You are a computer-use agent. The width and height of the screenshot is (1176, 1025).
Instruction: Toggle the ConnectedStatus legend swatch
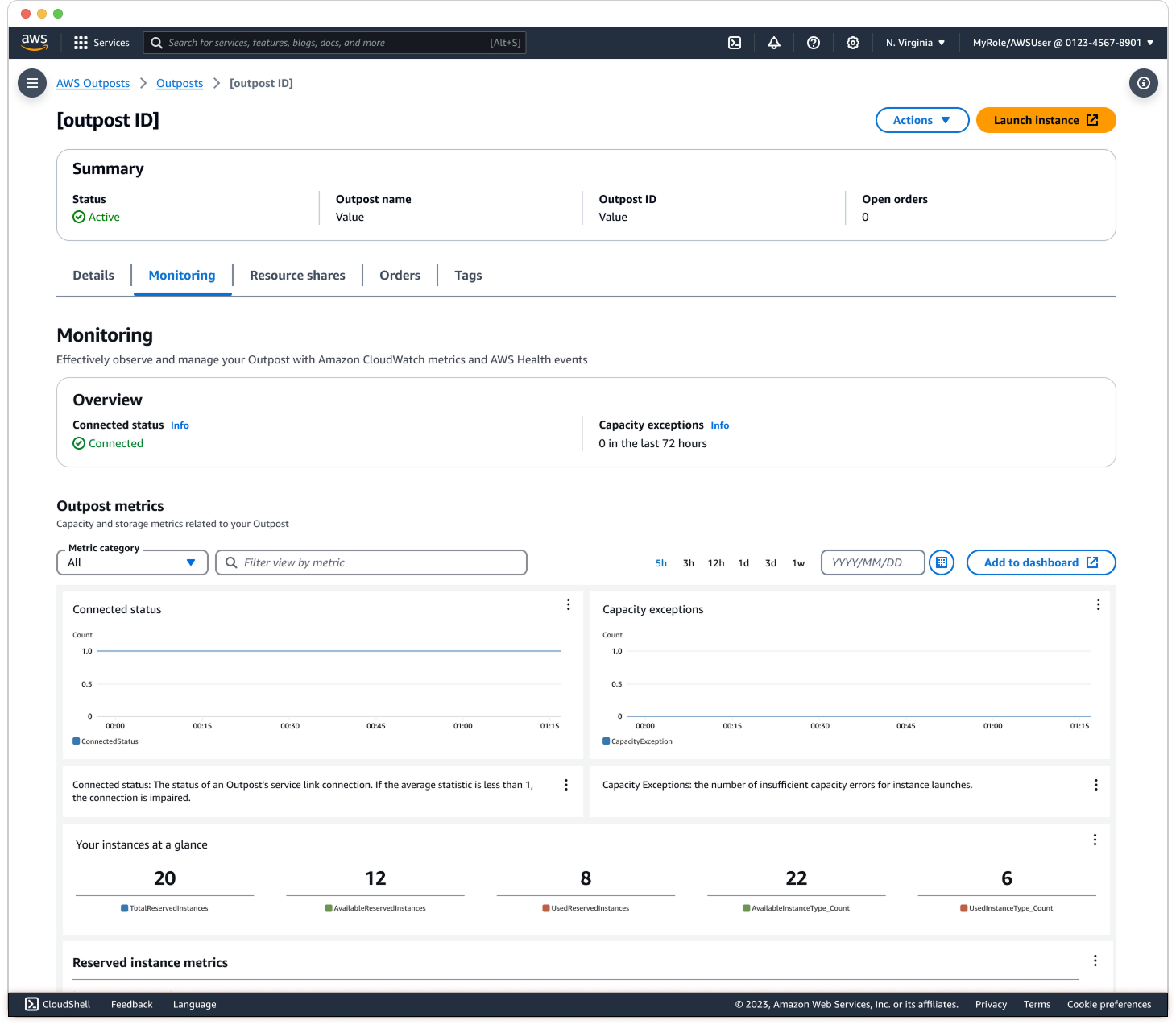(77, 741)
